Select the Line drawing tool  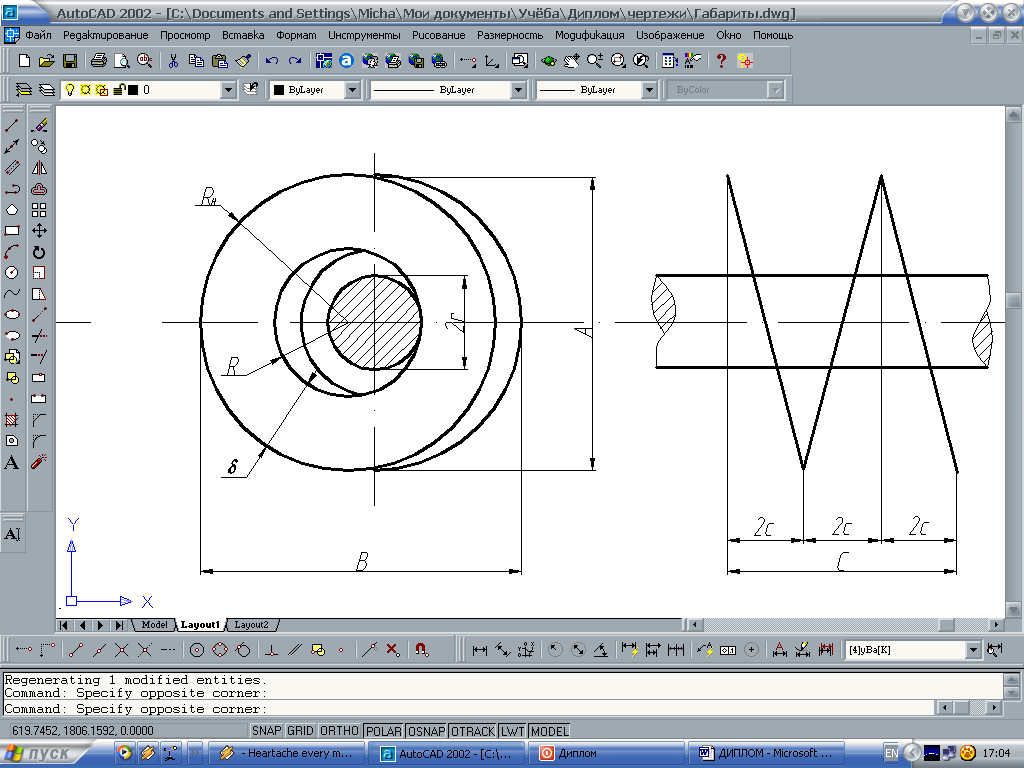coord(12,126)
